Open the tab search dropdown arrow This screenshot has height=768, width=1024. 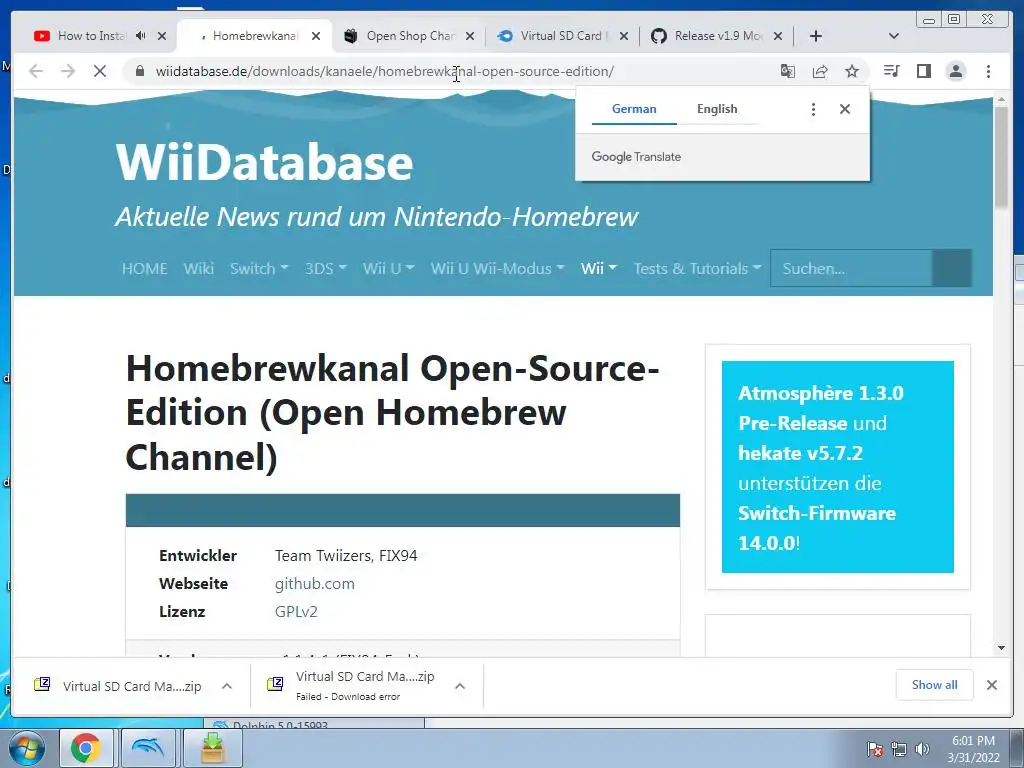tap(894, 36)
